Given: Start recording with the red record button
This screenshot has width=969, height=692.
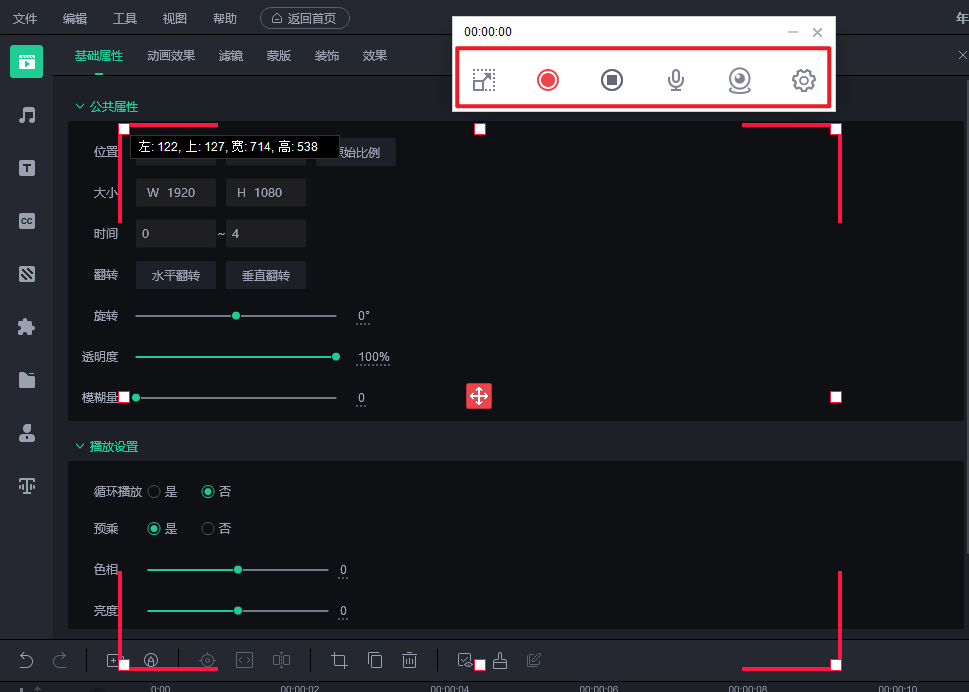Looking at the screenshot, I should [548, 80].
